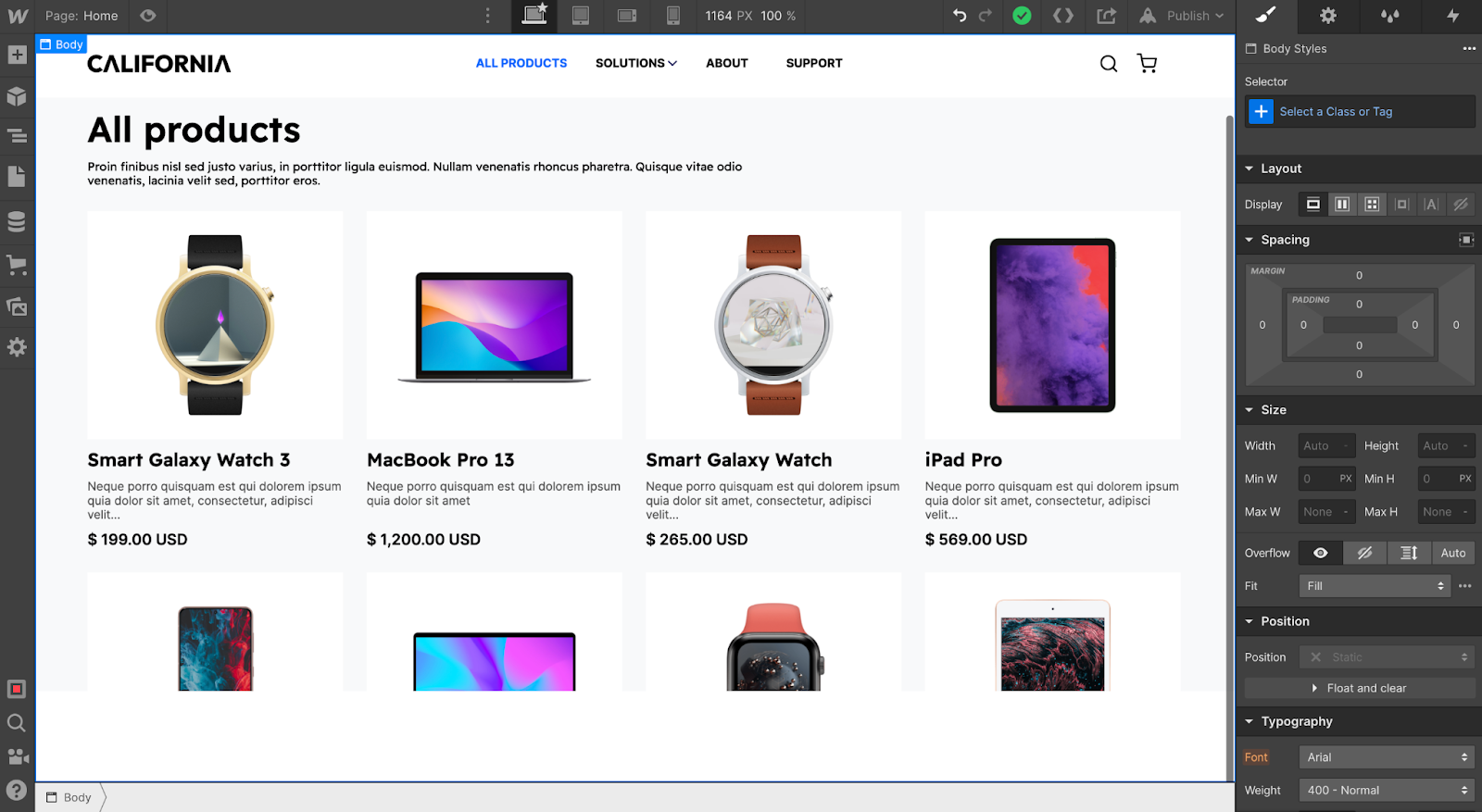Set overflow to Auto
Viewport: 1482px width, 812px height.
[1453, 553]
